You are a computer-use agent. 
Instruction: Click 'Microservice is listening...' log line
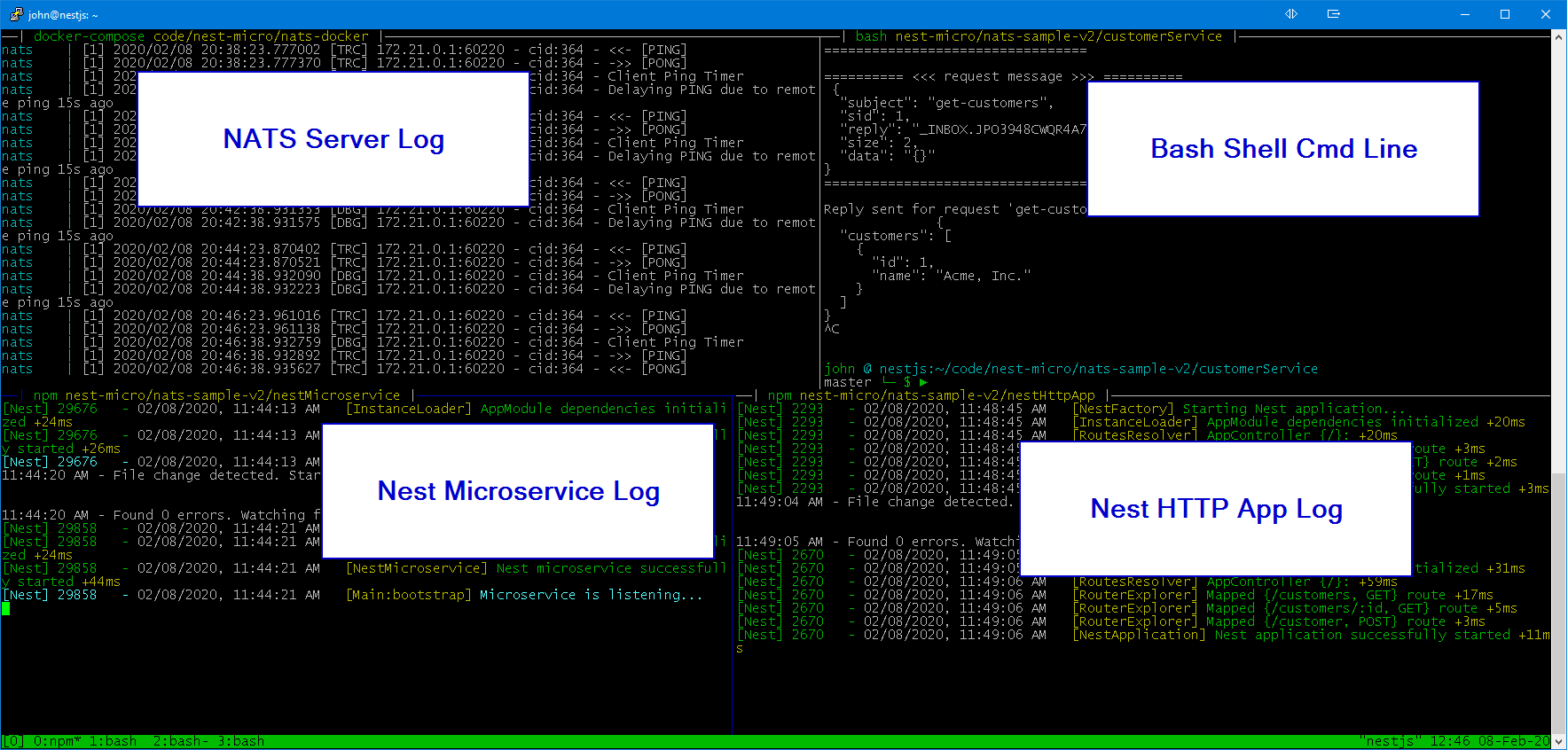(592, 595)
